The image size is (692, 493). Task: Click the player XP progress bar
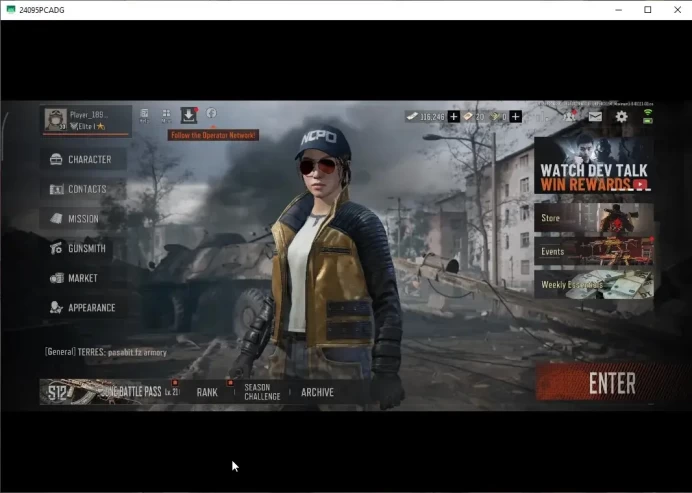pyautogui.click(x=86, y=134)
